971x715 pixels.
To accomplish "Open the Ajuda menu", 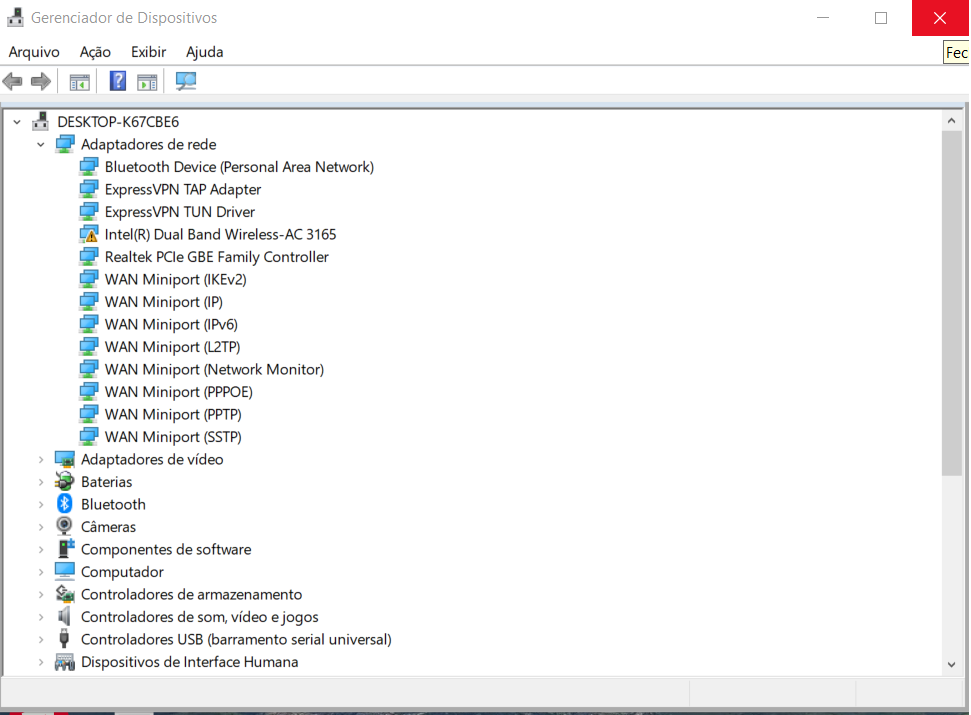I will click(204, 52).
